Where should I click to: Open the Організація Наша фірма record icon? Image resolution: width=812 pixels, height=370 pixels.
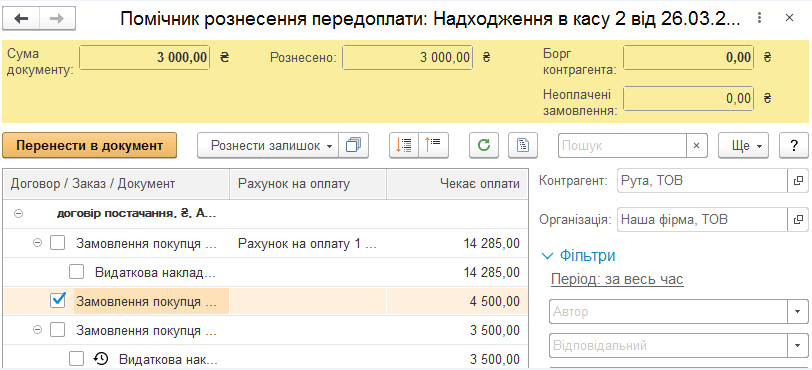tap(798, 219)
